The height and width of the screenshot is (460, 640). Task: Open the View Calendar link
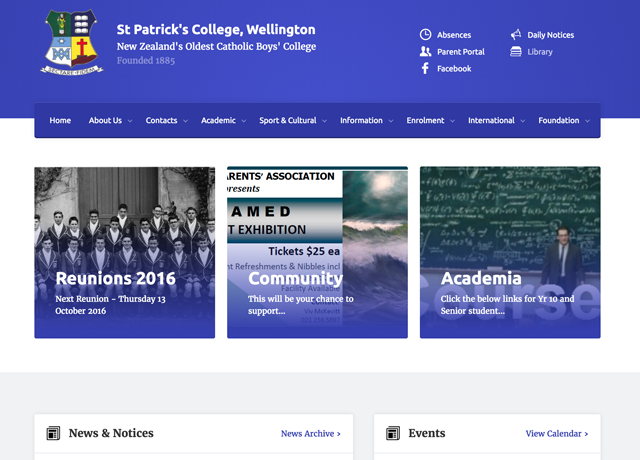[557, 433]
